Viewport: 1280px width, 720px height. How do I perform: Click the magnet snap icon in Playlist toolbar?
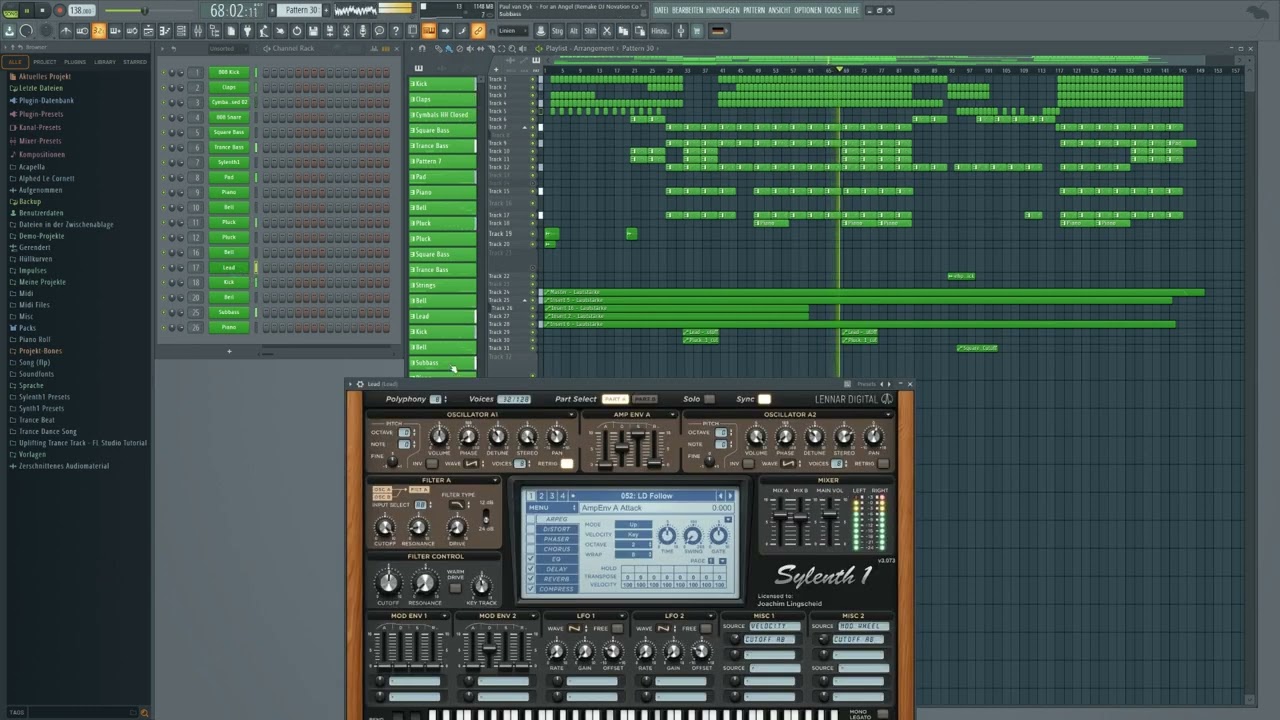coord(422,49)
